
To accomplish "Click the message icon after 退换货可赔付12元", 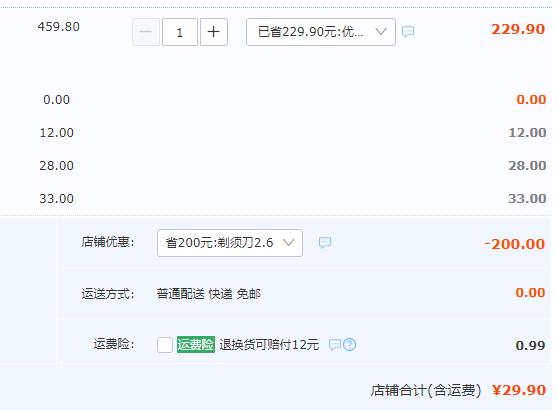I will click(x=335, y=345).
